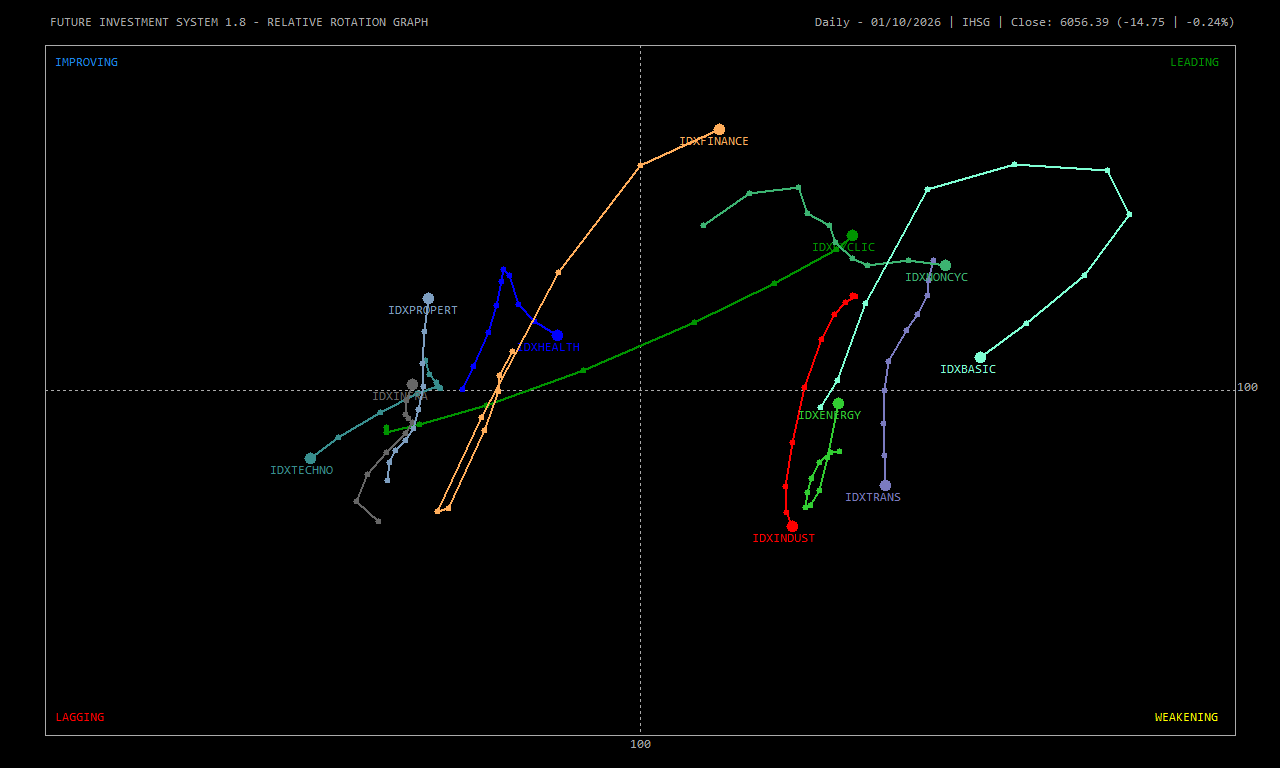This screenshot has width=1280, height=768.
Task: Click the IMPROVING quadrant label
Action: (86, 62)
